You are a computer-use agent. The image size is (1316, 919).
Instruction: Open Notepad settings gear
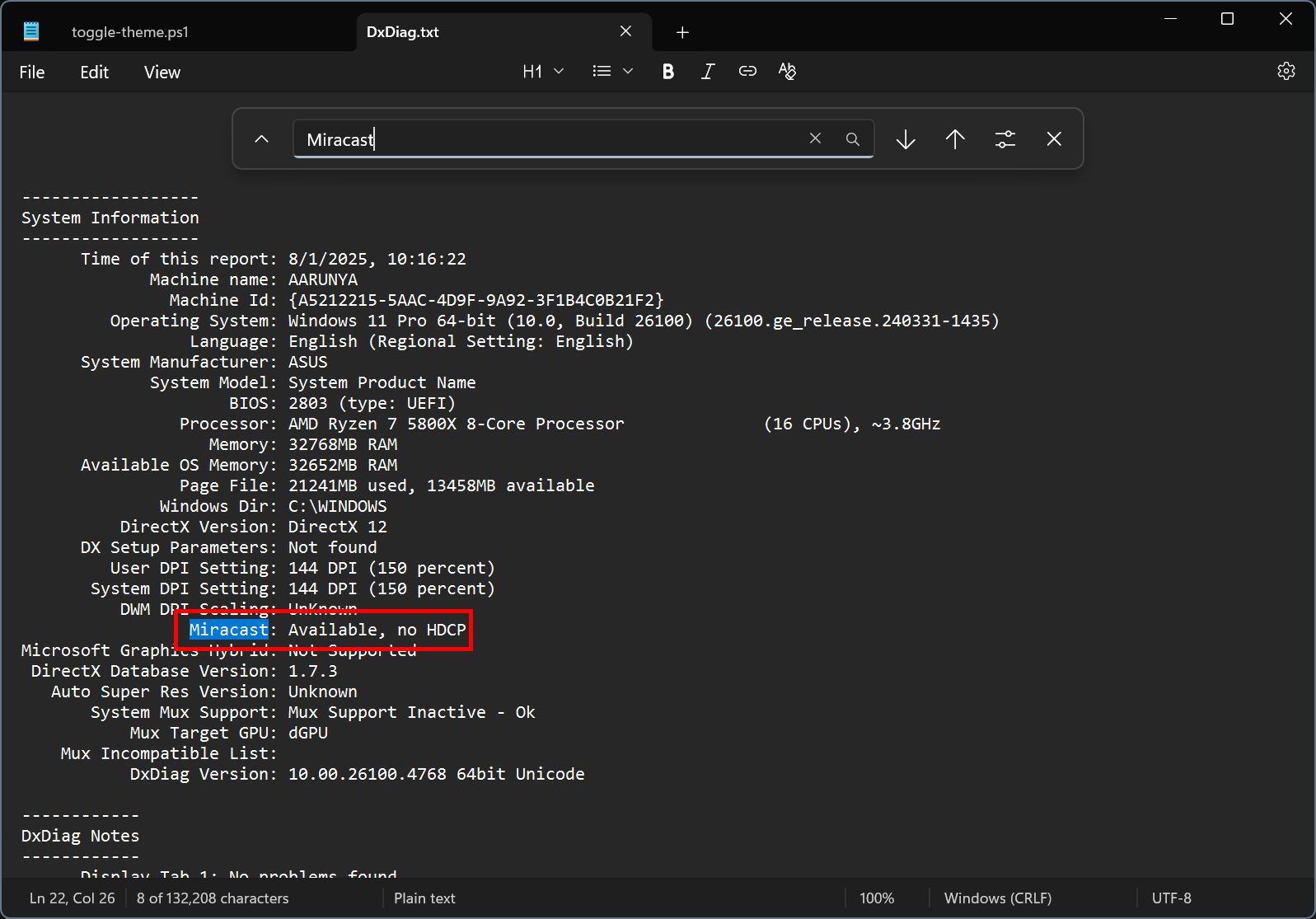[x=1286, y=72]
